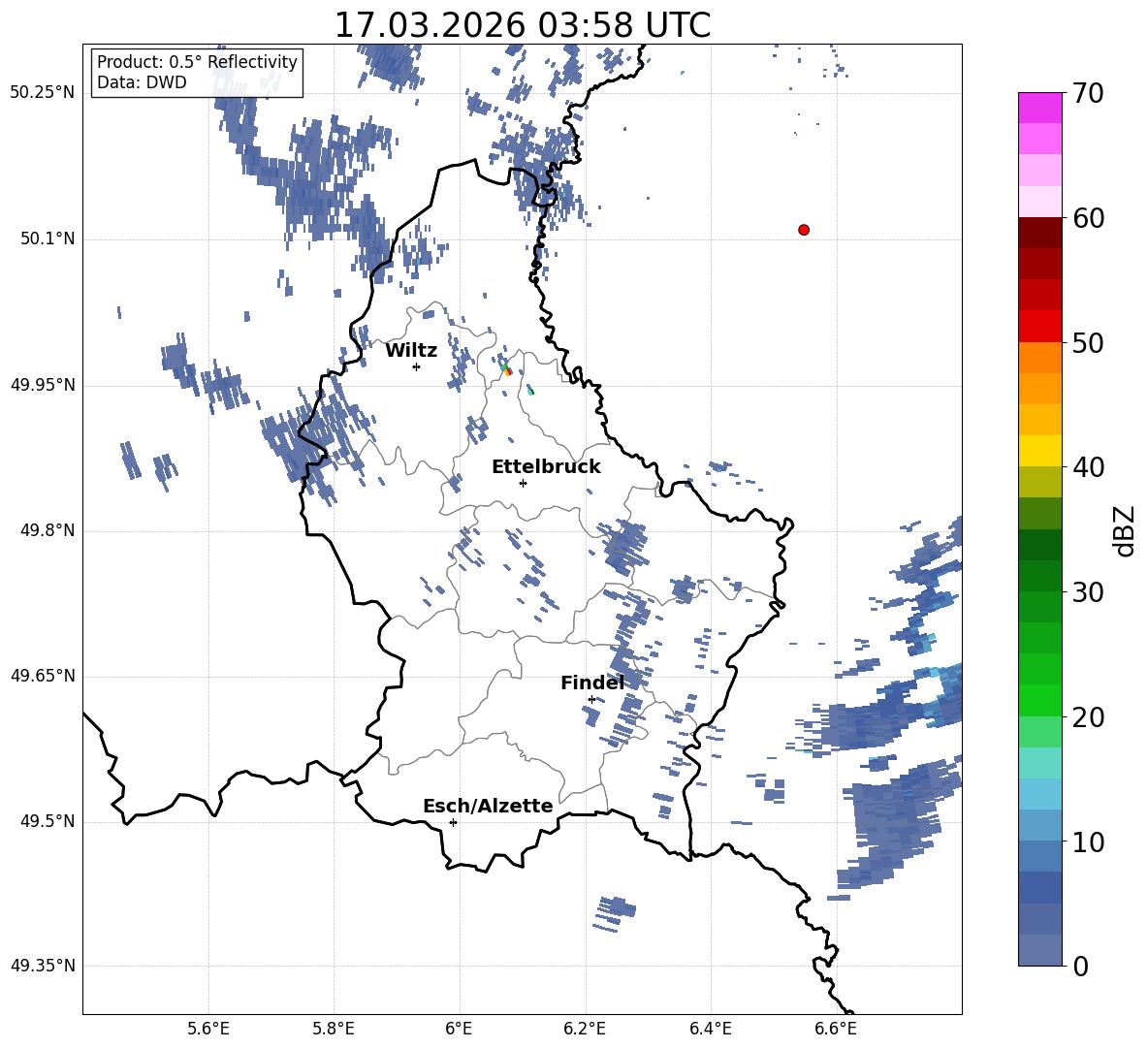This screenshot has height=1048, width=1148.
Task: Click the 49.35°N latitude label
Action: click(x=42, y=966)
